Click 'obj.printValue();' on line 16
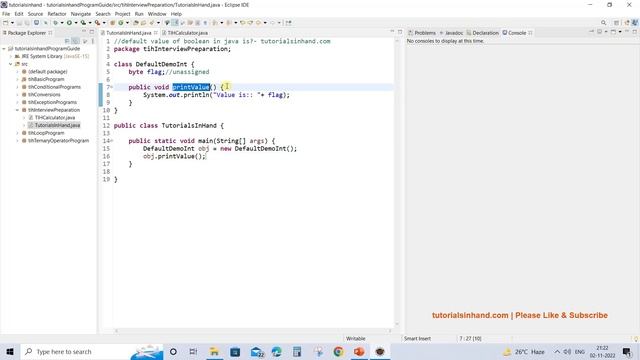 pos(174,156)
